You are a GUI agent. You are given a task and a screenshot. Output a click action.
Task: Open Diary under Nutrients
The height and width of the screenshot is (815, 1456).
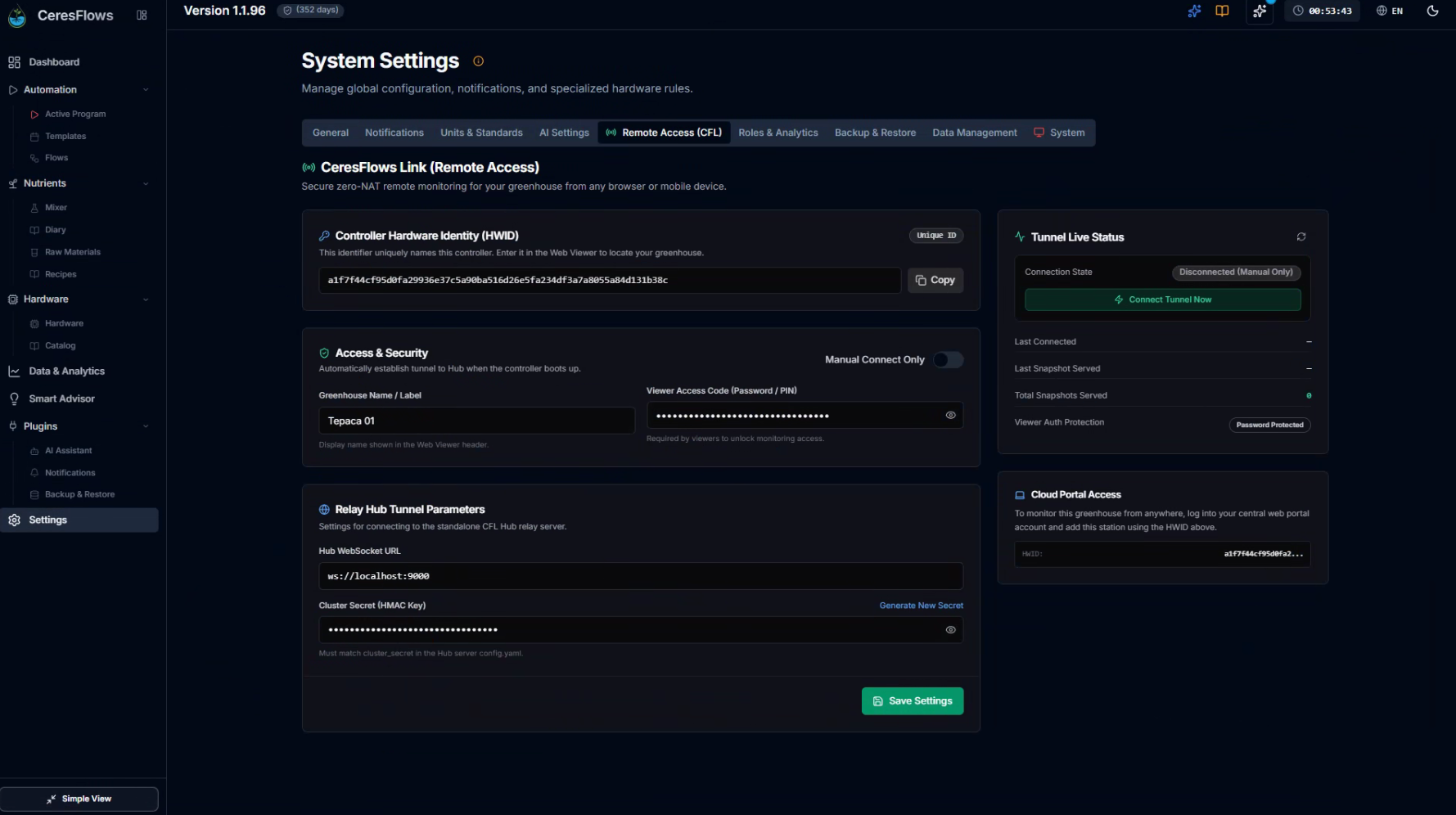(55, 230)
